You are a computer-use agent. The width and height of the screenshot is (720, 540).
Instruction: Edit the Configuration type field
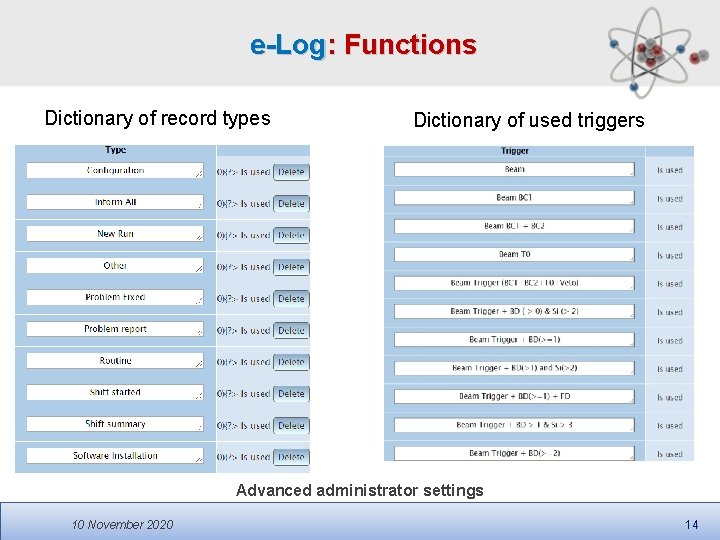(x=115, y=170)
